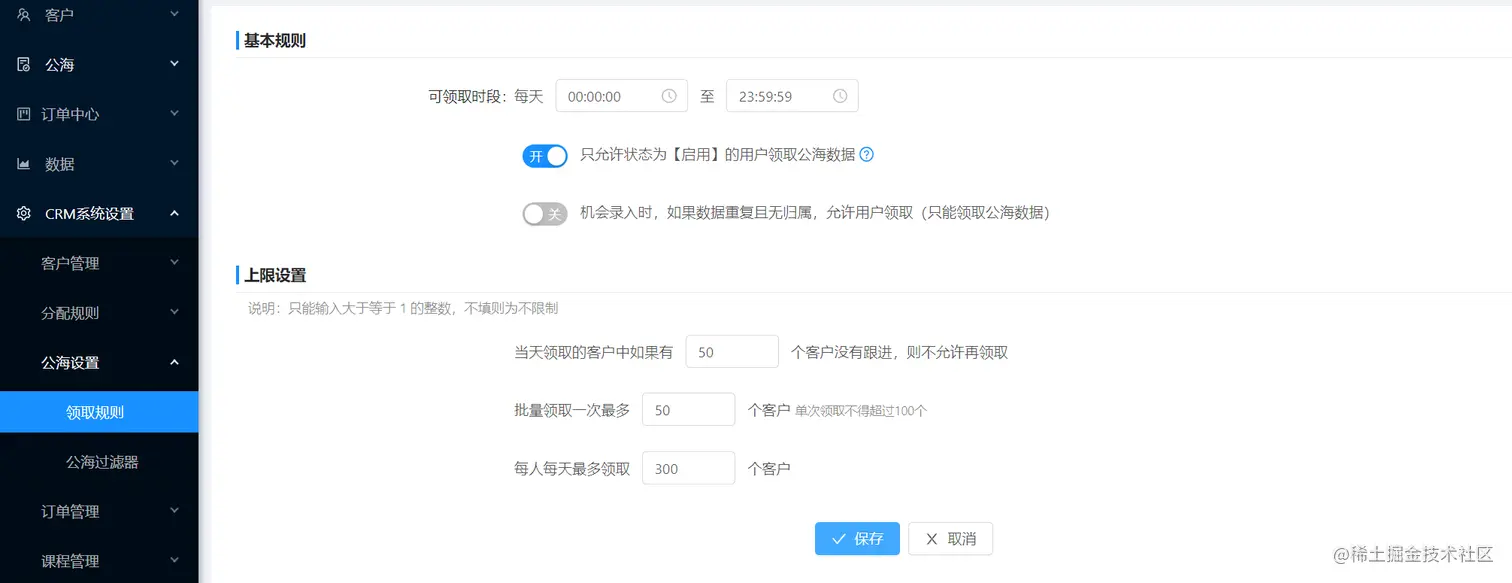Click the CRM系统设置 gear icon

click(x=24, y=213)
